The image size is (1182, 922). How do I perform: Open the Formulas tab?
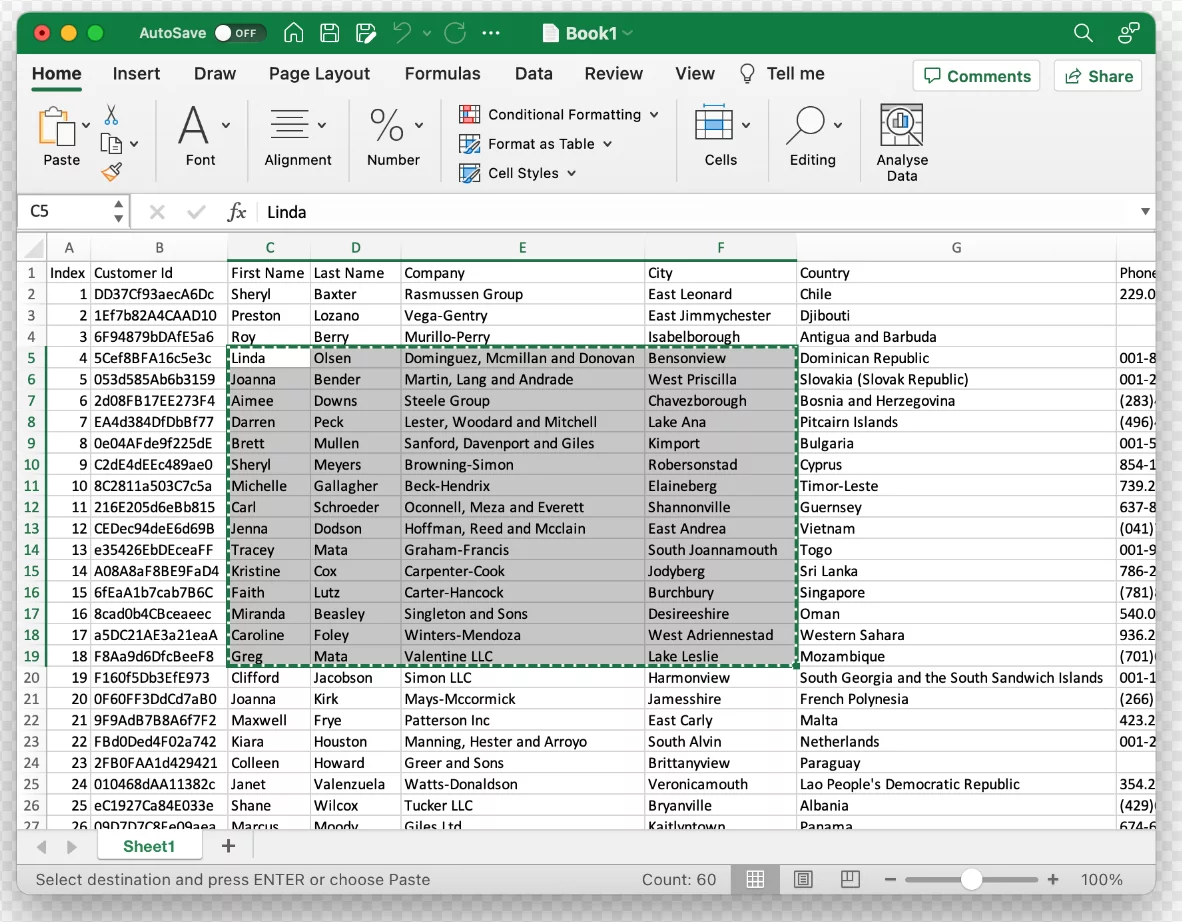(442, 74)
